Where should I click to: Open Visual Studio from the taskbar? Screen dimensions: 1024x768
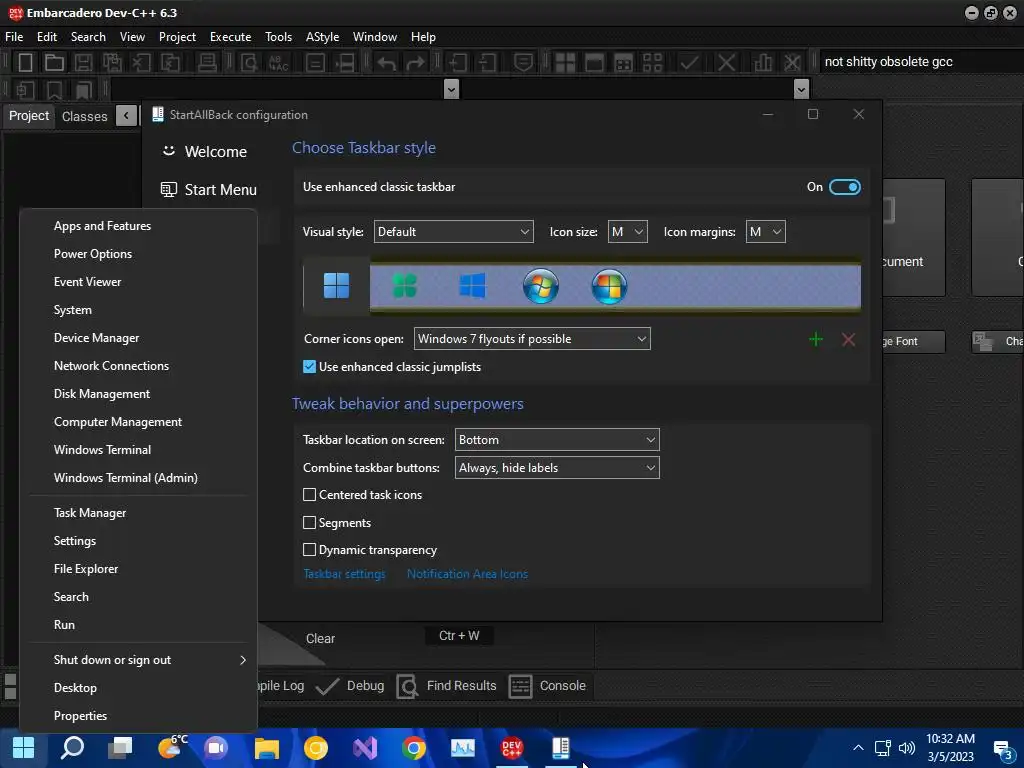tap(365, 748)
